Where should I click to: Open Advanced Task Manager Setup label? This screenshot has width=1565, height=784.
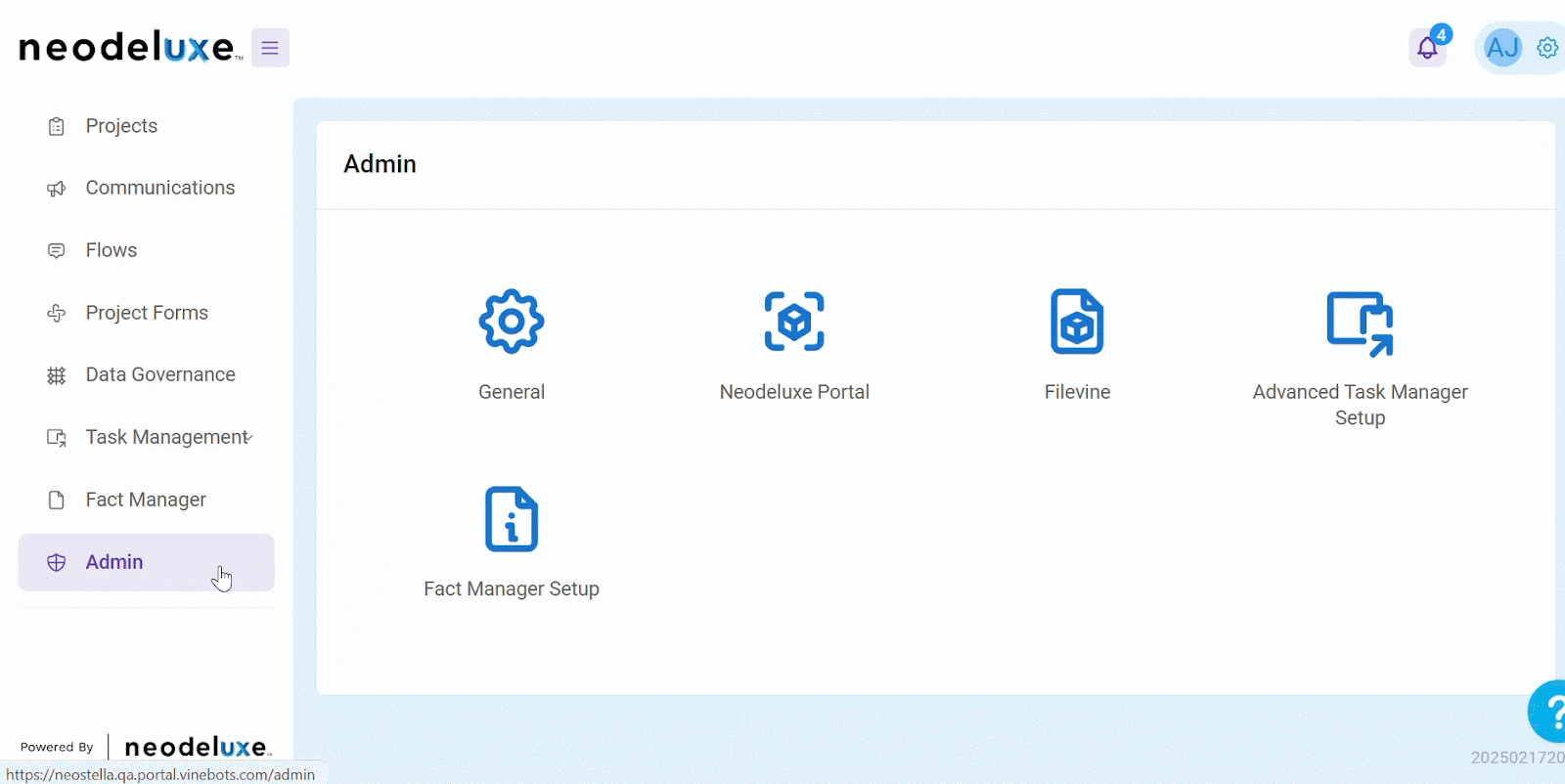[1360, 405]
